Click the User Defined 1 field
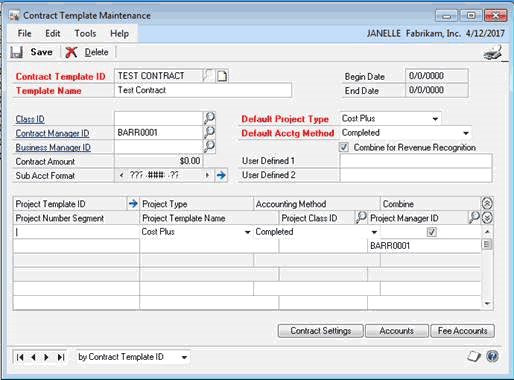Viewport: 514px width, 380px height. 416,161
